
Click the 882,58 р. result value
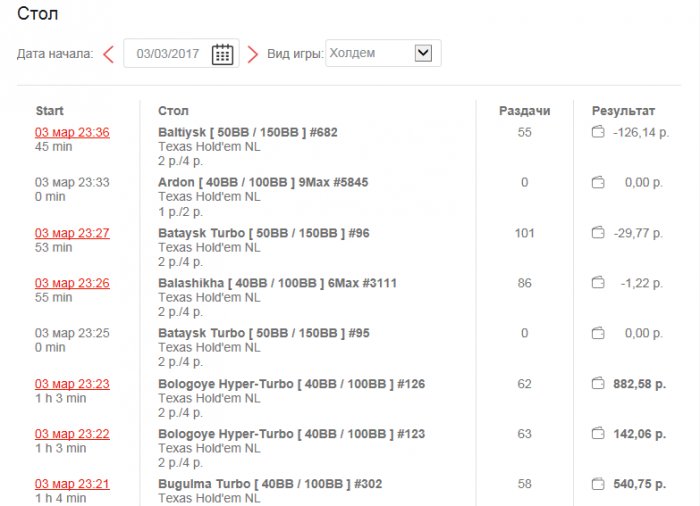click(x=640, y=384)
